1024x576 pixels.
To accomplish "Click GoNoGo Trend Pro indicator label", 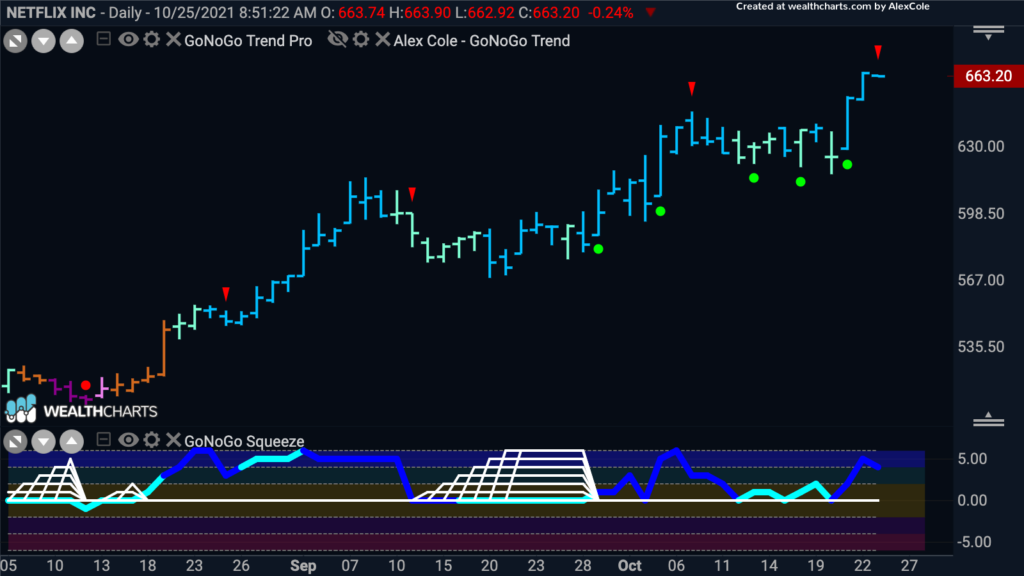I will pyautogui.click(x=248, y=40).
